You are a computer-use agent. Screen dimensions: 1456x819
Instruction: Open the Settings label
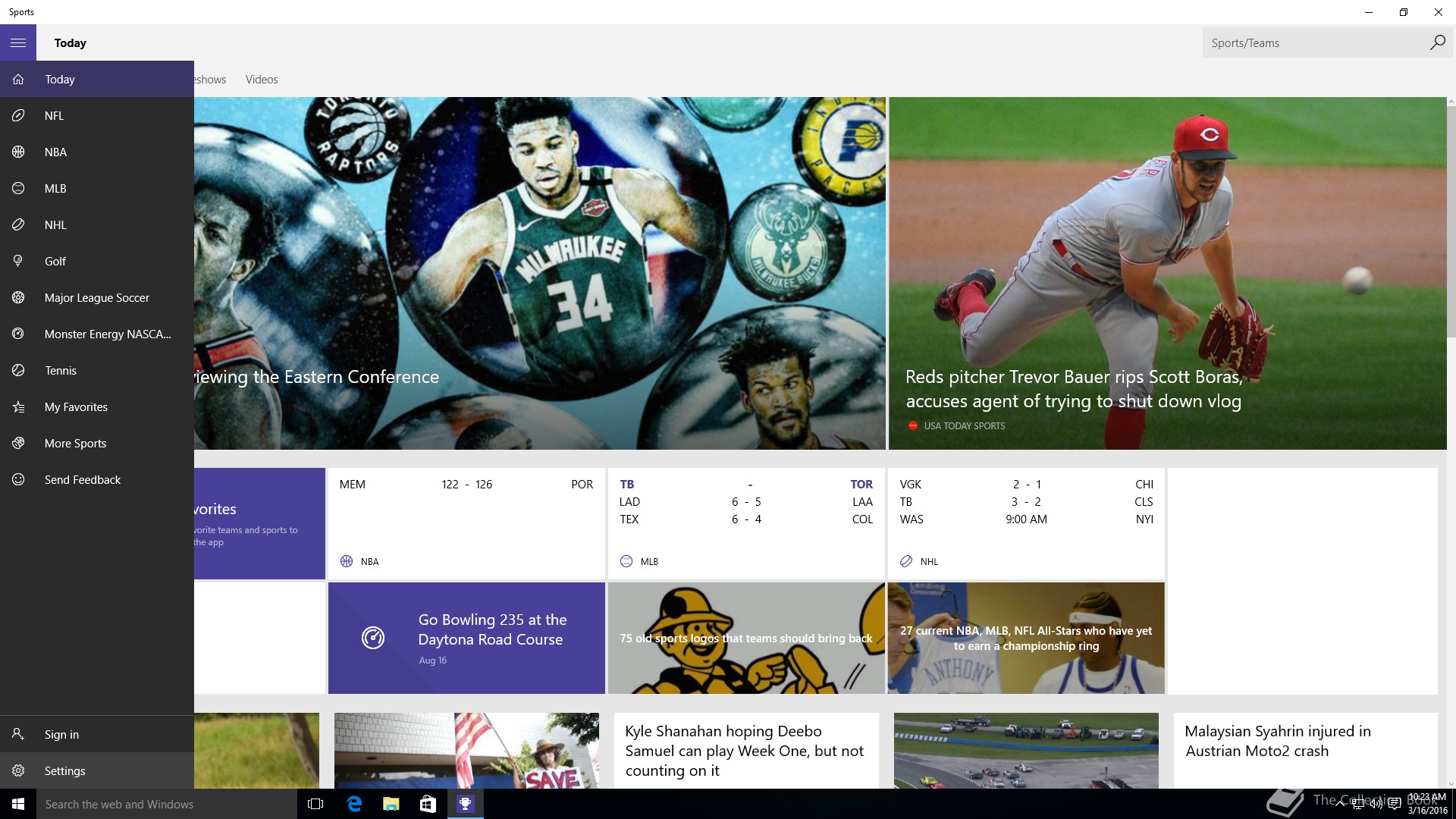(64, 771)
